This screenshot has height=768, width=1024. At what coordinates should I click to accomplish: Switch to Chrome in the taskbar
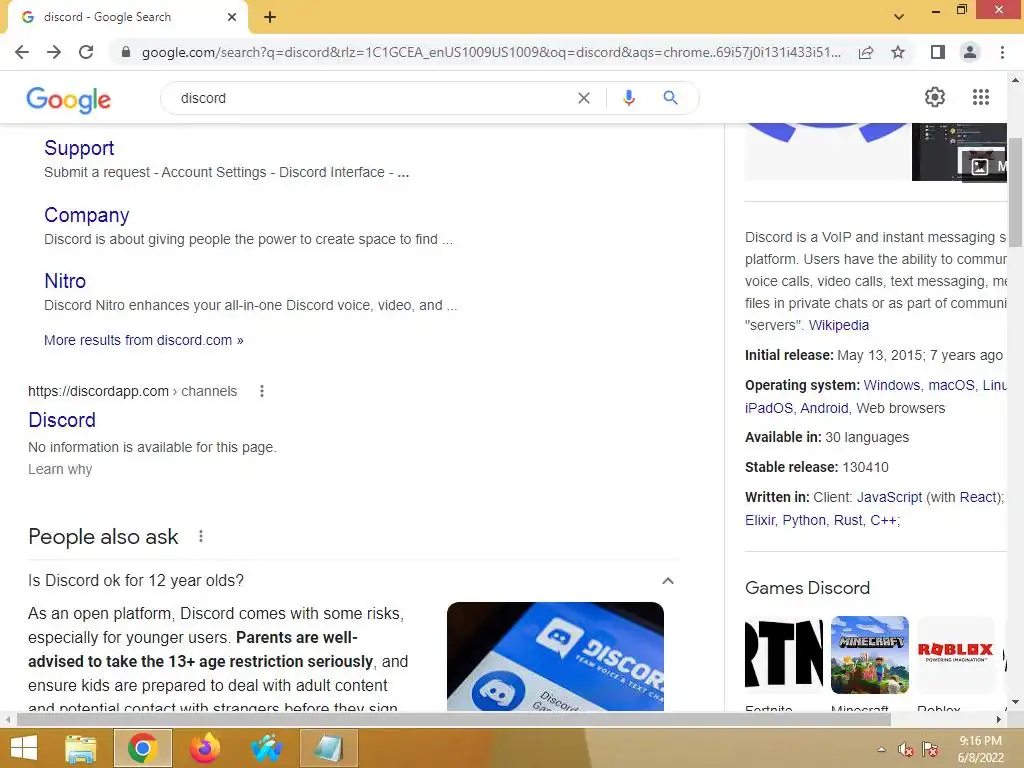142,748
